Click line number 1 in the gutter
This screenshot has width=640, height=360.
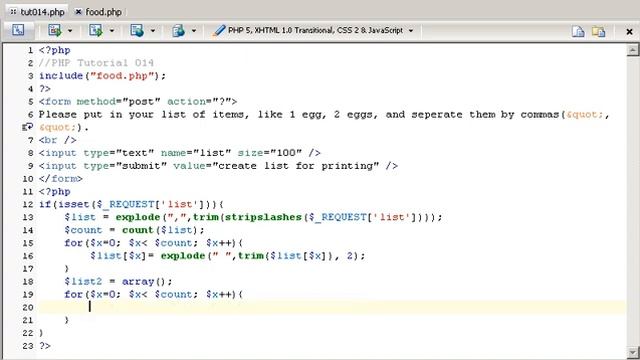point(30,50)
